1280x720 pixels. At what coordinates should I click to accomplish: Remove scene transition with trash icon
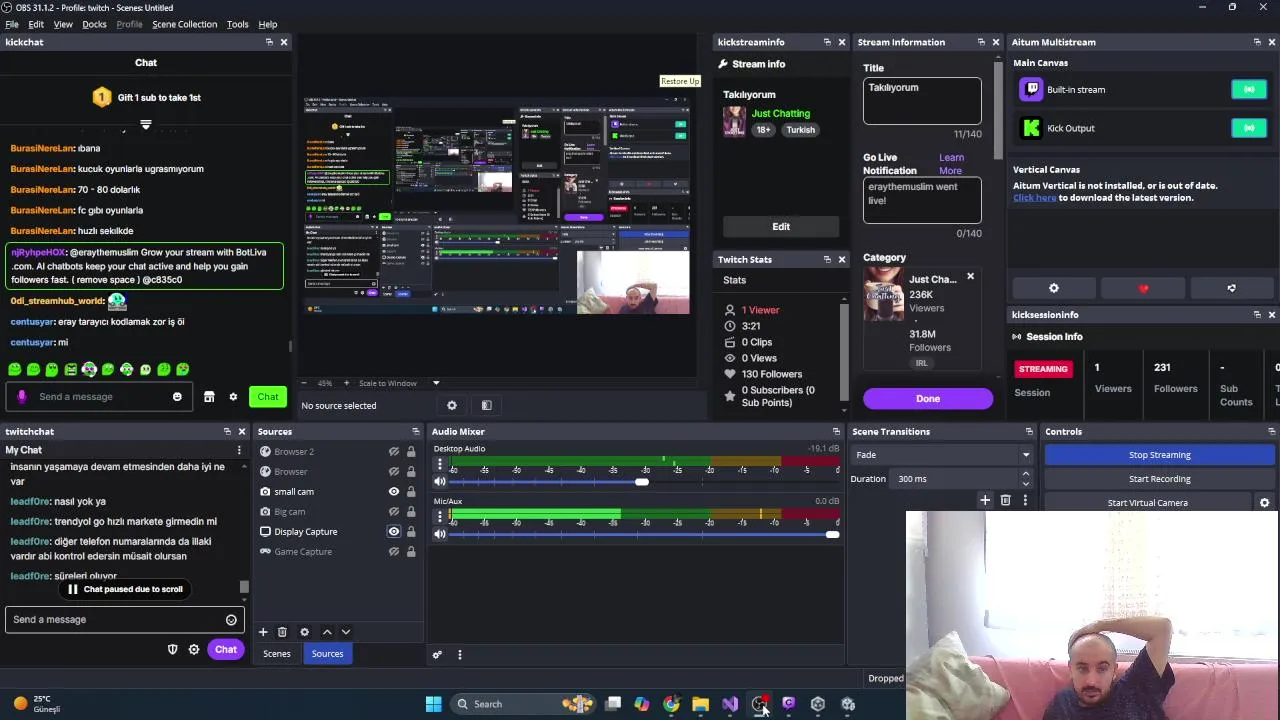click(1006, 500)
